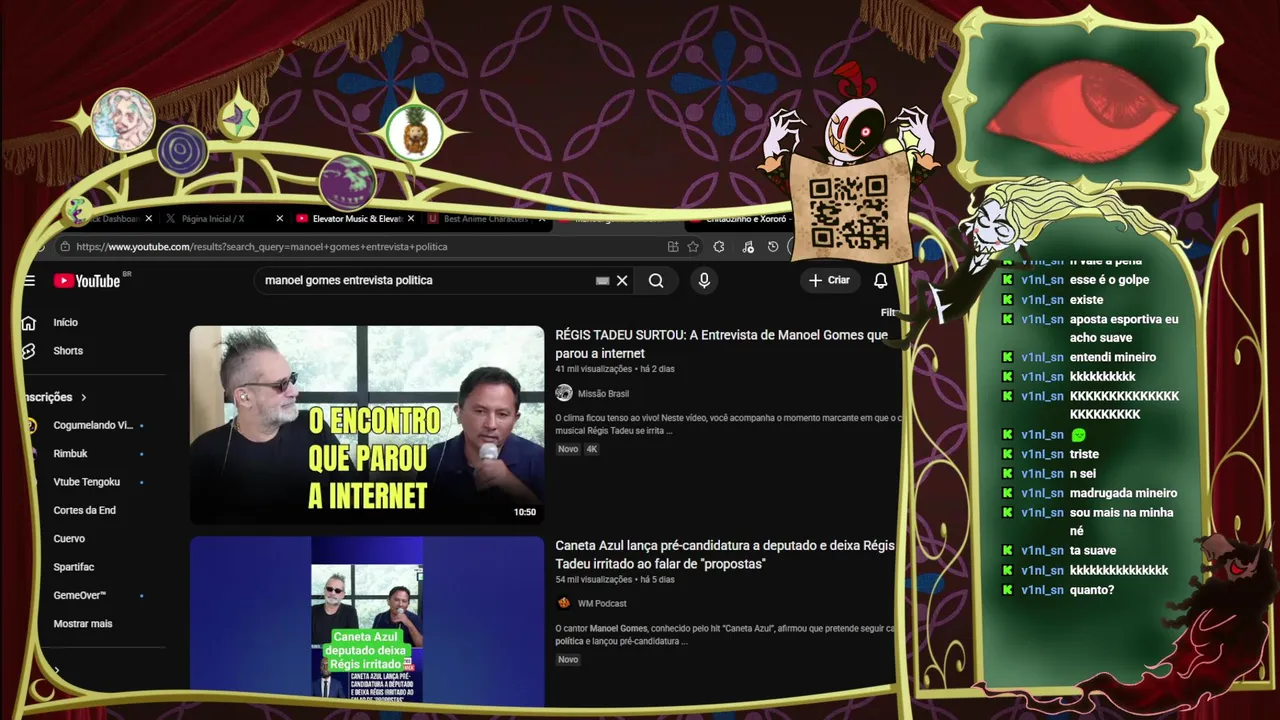
Task: Expand the Inscrições section chevron
Action: (x=83, y=397)
